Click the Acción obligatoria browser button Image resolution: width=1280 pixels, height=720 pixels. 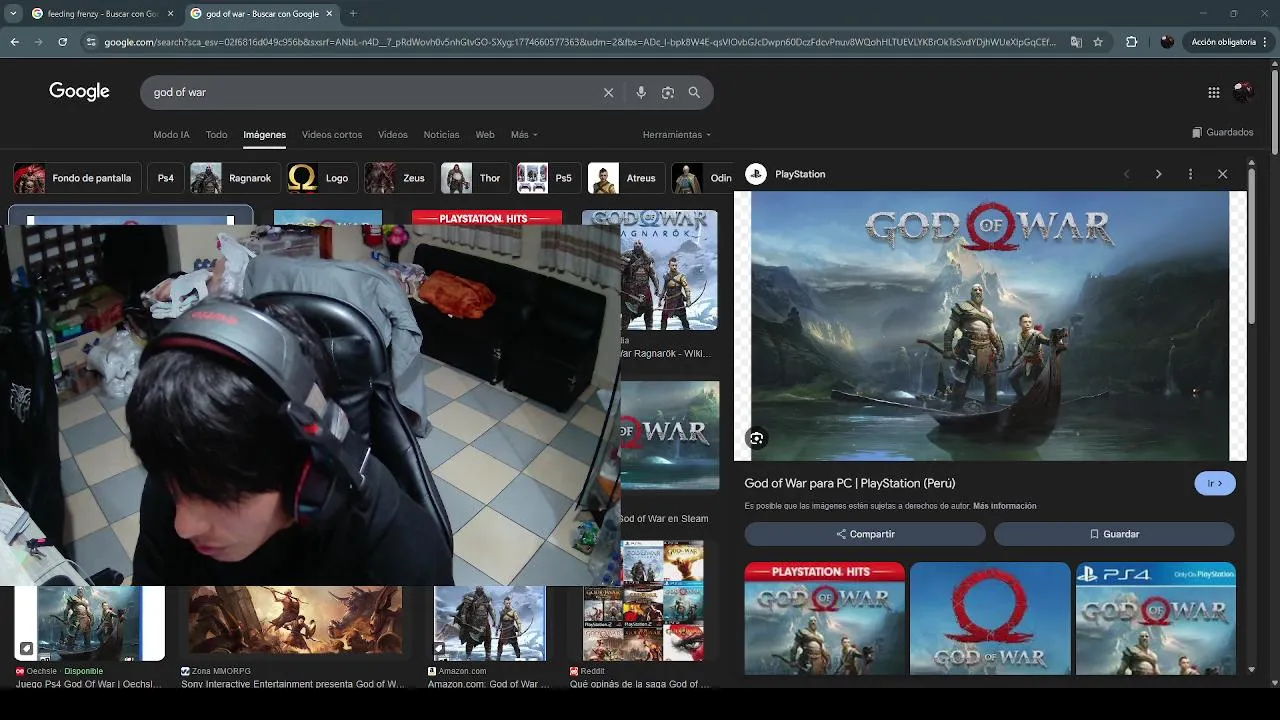coord(1228,42)
